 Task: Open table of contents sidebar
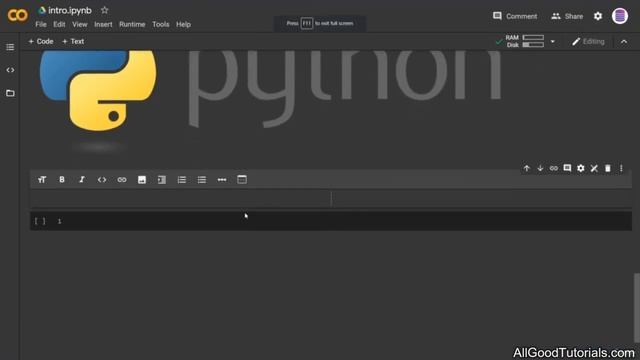pyautogui.click(x=10, y=47)
